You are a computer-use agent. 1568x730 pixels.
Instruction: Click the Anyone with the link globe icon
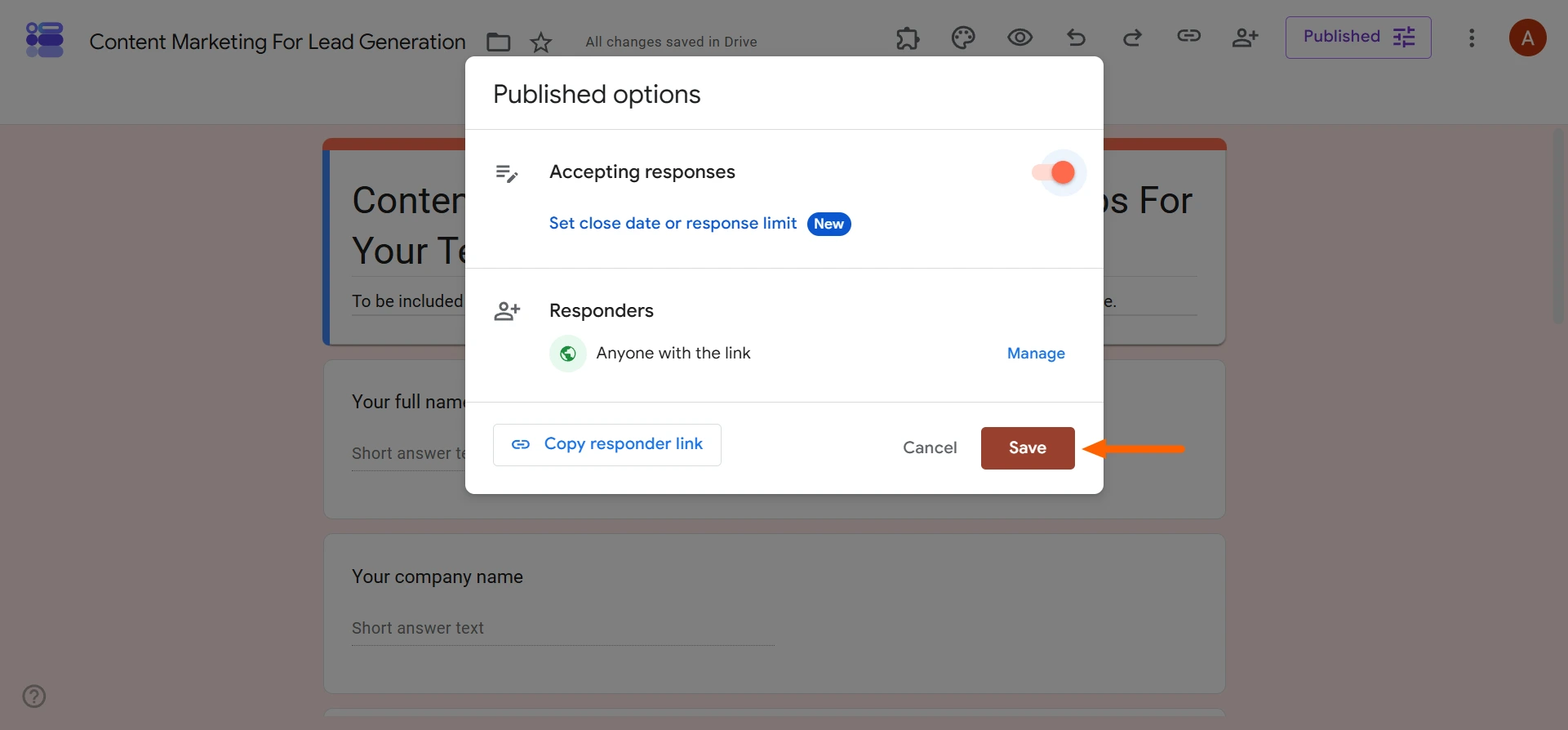[x=568, y=354]
